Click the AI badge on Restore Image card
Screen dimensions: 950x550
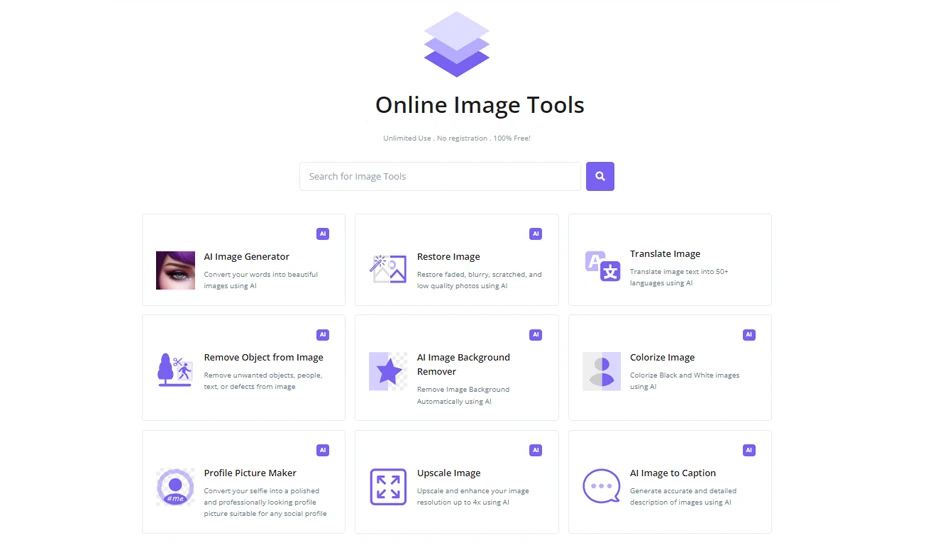536,234
